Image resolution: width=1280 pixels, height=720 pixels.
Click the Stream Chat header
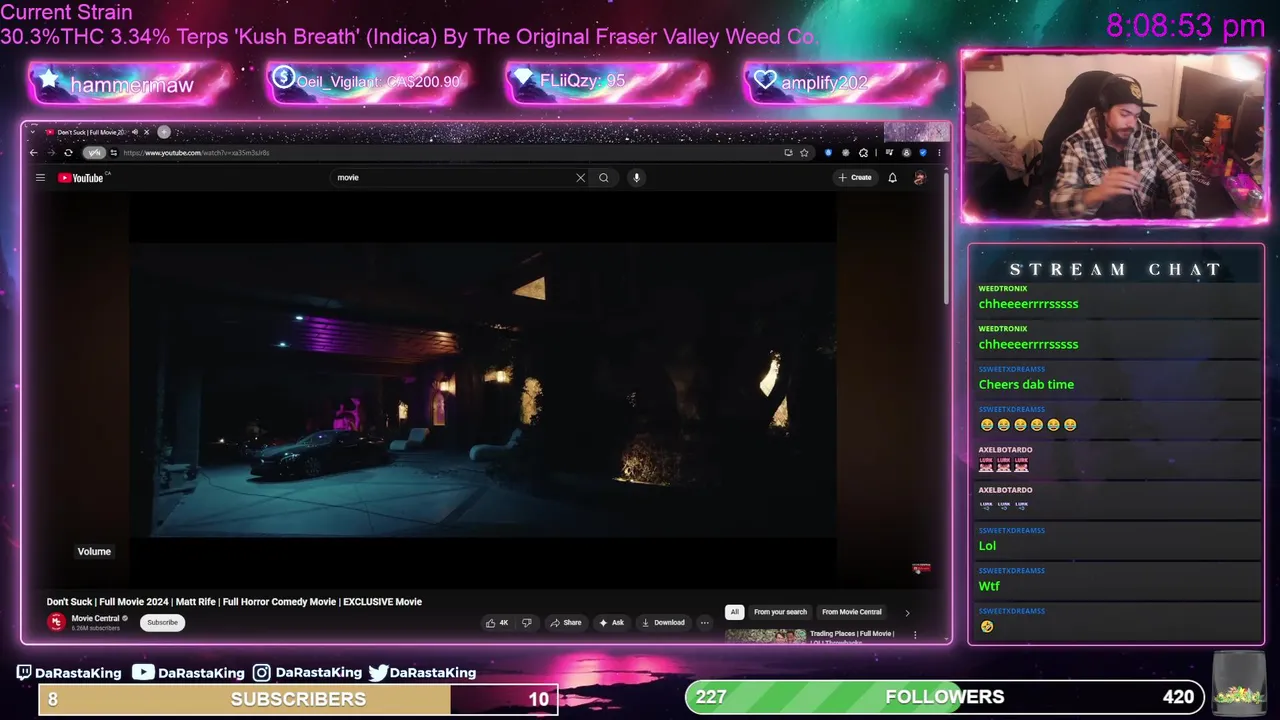pos(1115,269)
